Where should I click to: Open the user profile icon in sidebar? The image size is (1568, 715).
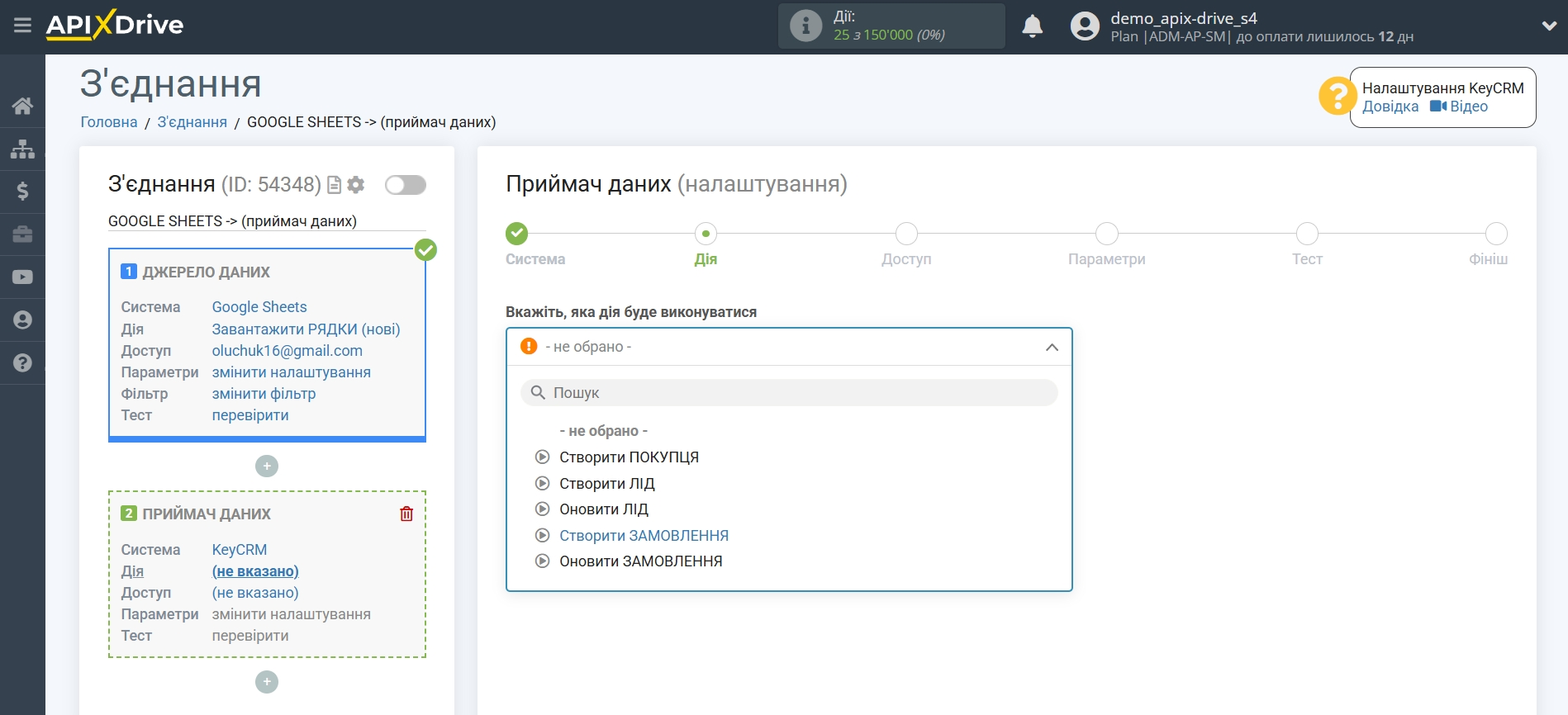pos(22,320)
